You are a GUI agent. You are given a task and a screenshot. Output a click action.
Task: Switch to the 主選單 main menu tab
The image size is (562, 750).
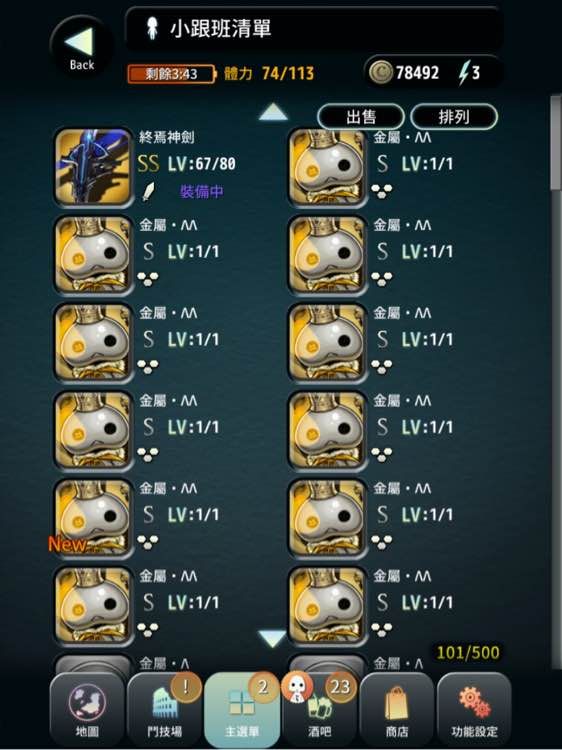242,710
